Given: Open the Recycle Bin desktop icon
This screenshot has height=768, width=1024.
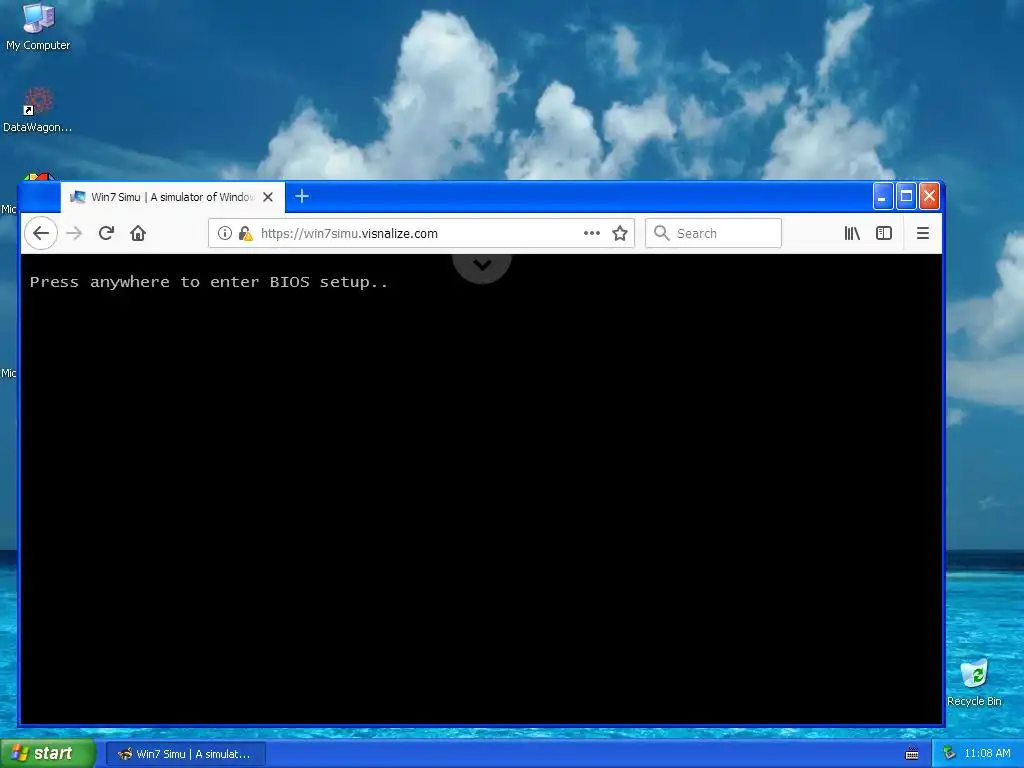Looking at the screenshot, I should (974, 683).
